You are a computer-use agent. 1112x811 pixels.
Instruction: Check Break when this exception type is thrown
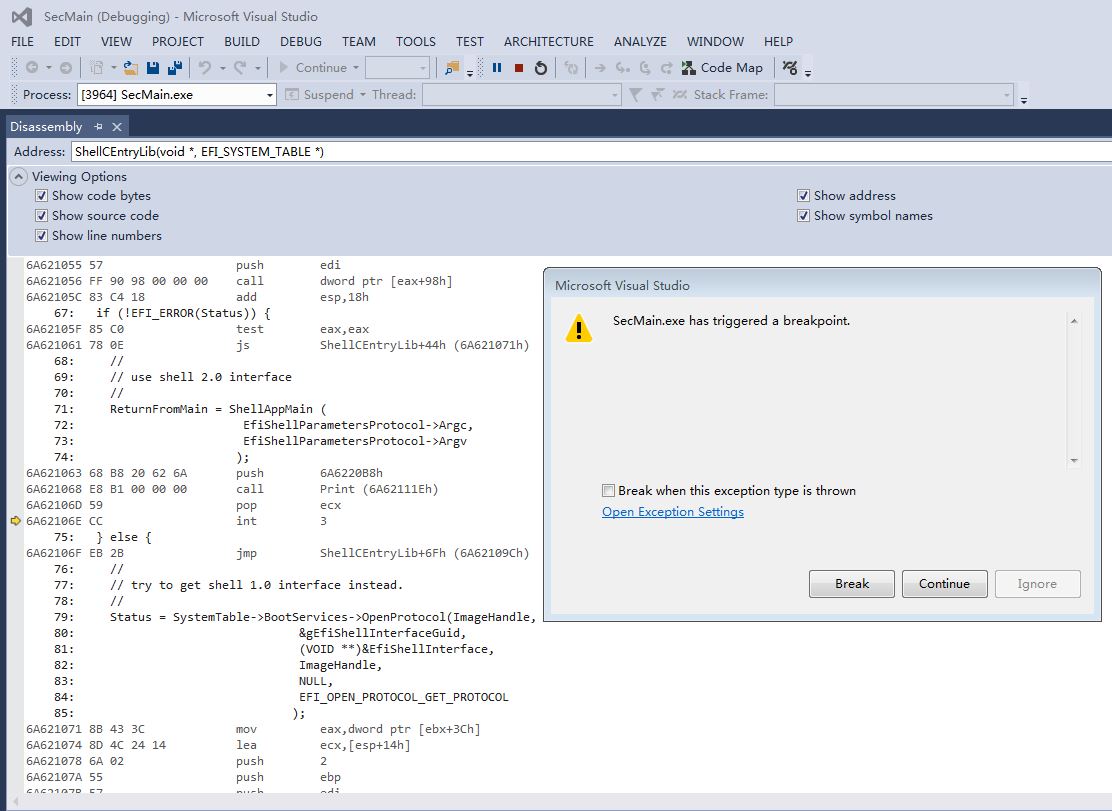[608, 491]
